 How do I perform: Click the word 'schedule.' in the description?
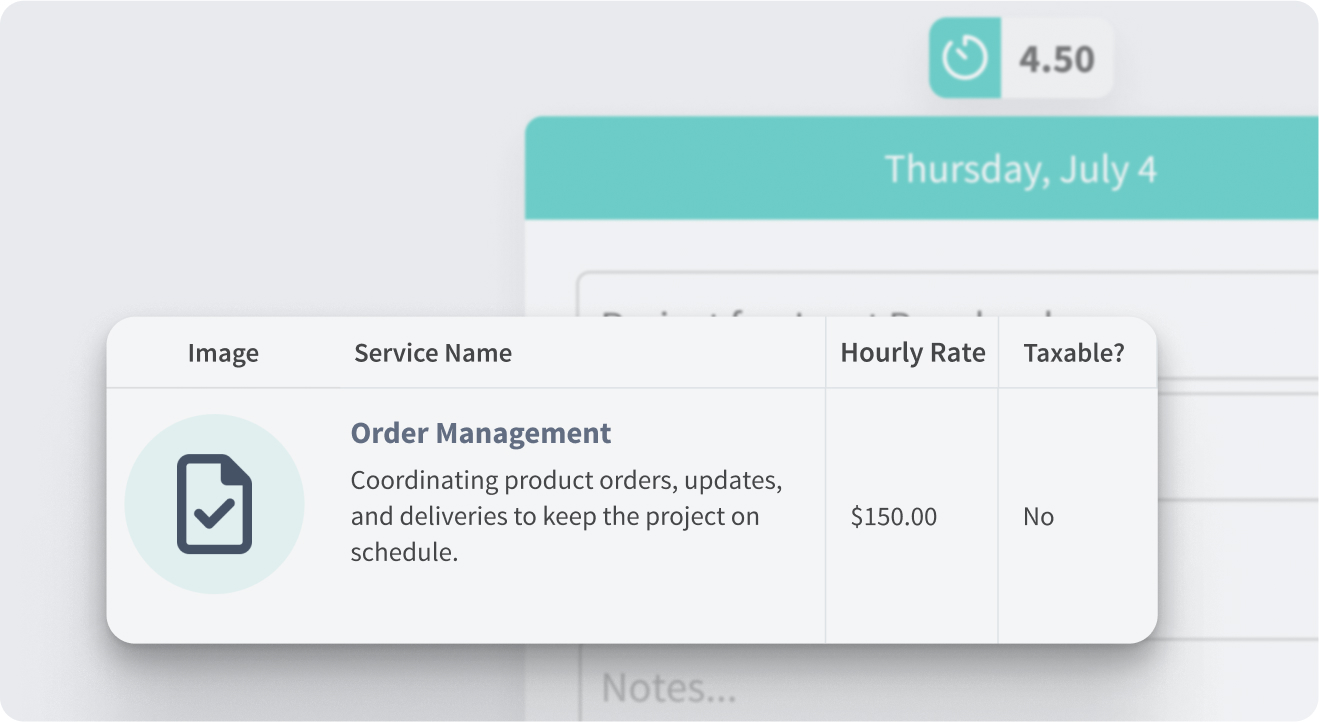[404, 552]
